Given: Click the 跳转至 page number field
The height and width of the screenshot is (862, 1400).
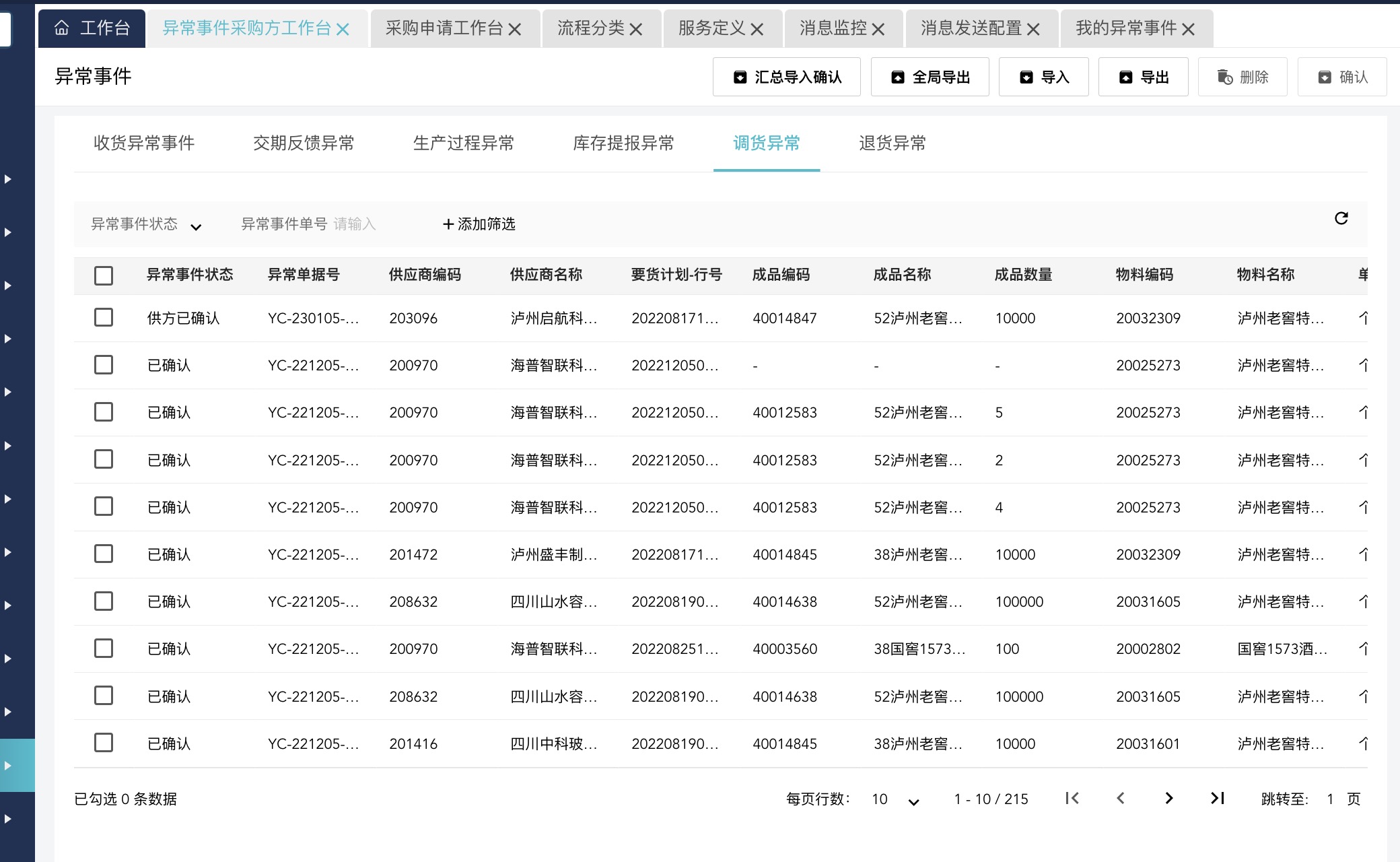Looking at the screenshot, I should [1331, 799].
